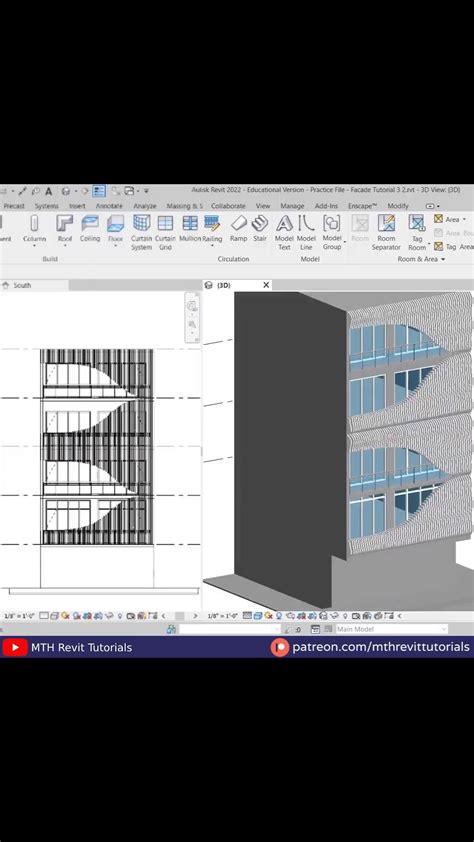Open the Insert ribbon tab
Viewport: 474px width, 842px height.
pyautogui.click(x=77, y=206)
